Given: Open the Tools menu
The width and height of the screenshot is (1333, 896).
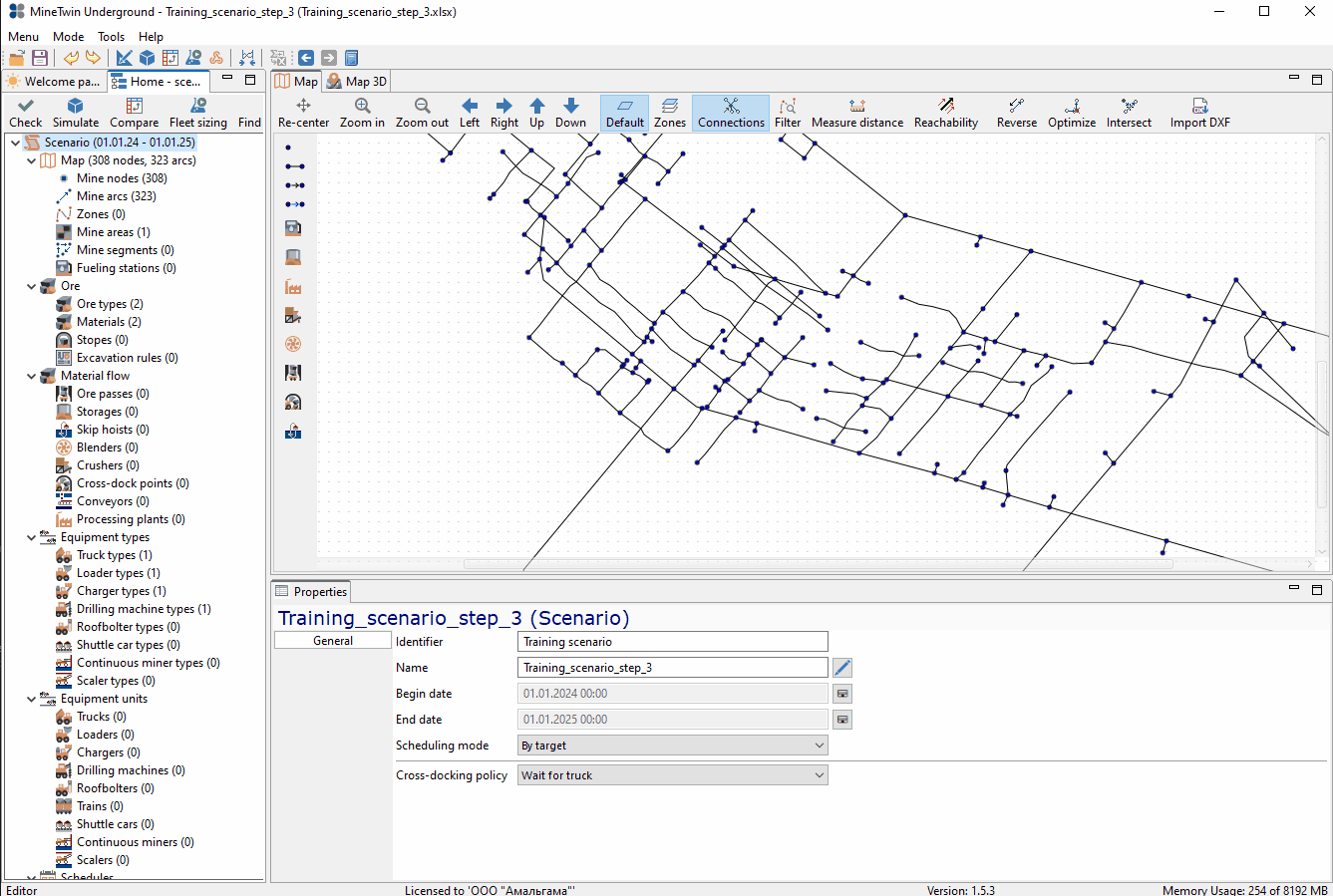Looking at the screenshot, I should click(x=111, y=37).
